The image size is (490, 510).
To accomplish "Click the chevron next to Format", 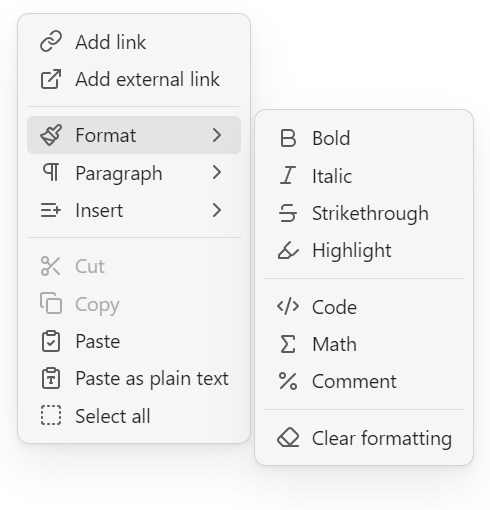I will click(x=217, y=135).
